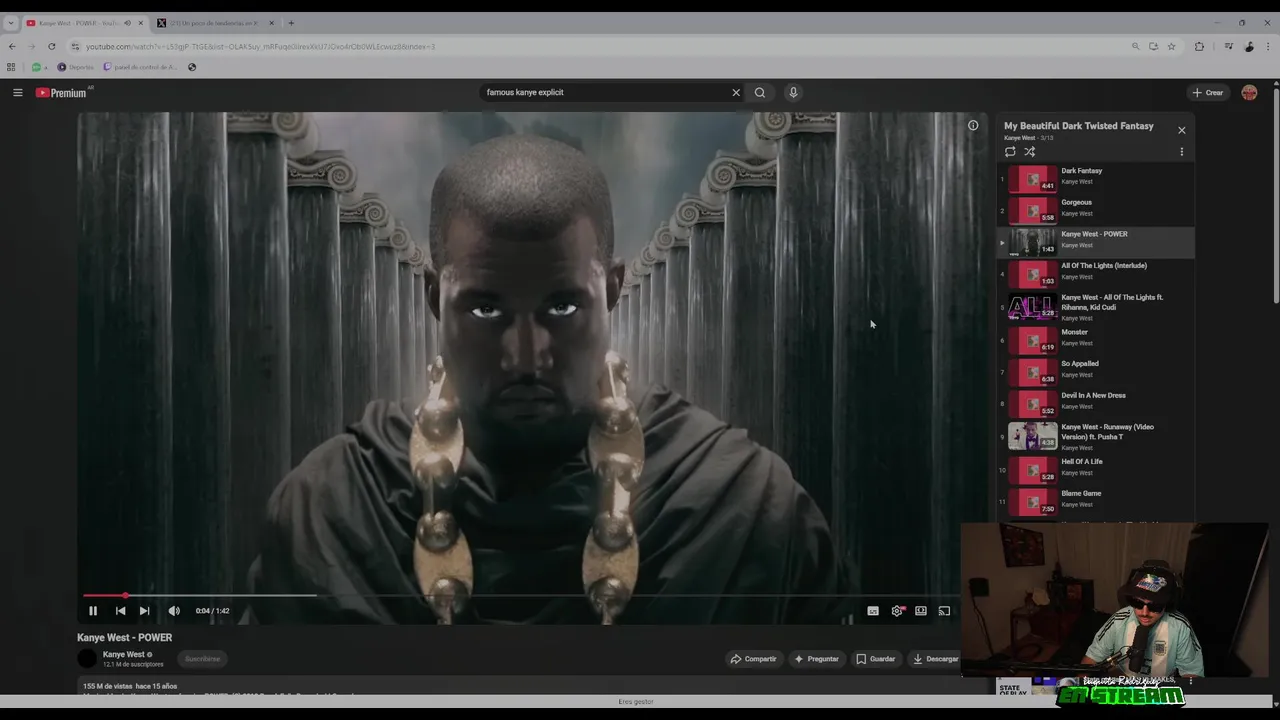Open Kanye West channel avatar

pyautogui.click(x=88, y=658)
